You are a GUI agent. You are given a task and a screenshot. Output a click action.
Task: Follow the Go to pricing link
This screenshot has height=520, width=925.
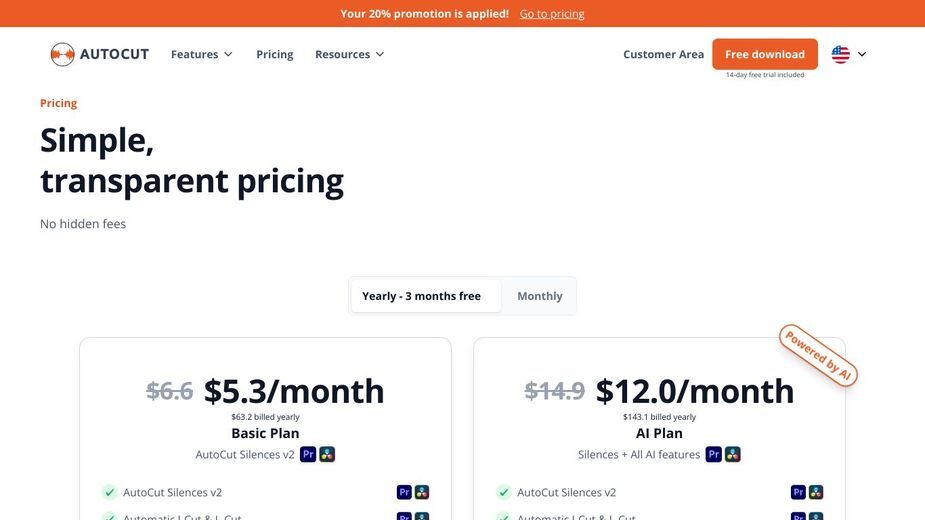pos(552,14)
